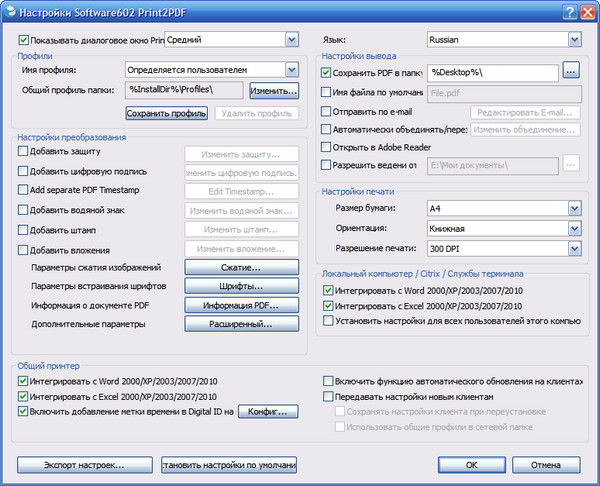600x486 pixels.
Task: Open the Шрифты... settings button
Action: (x=241, y=286)
